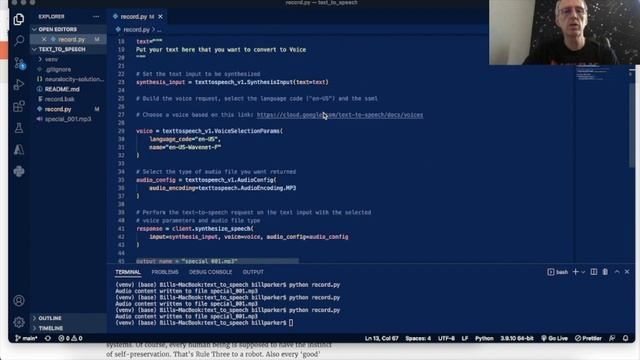Click the UTF-8 encoding status item
This screenshot has height=360, width=640.
tap(446, 338)
